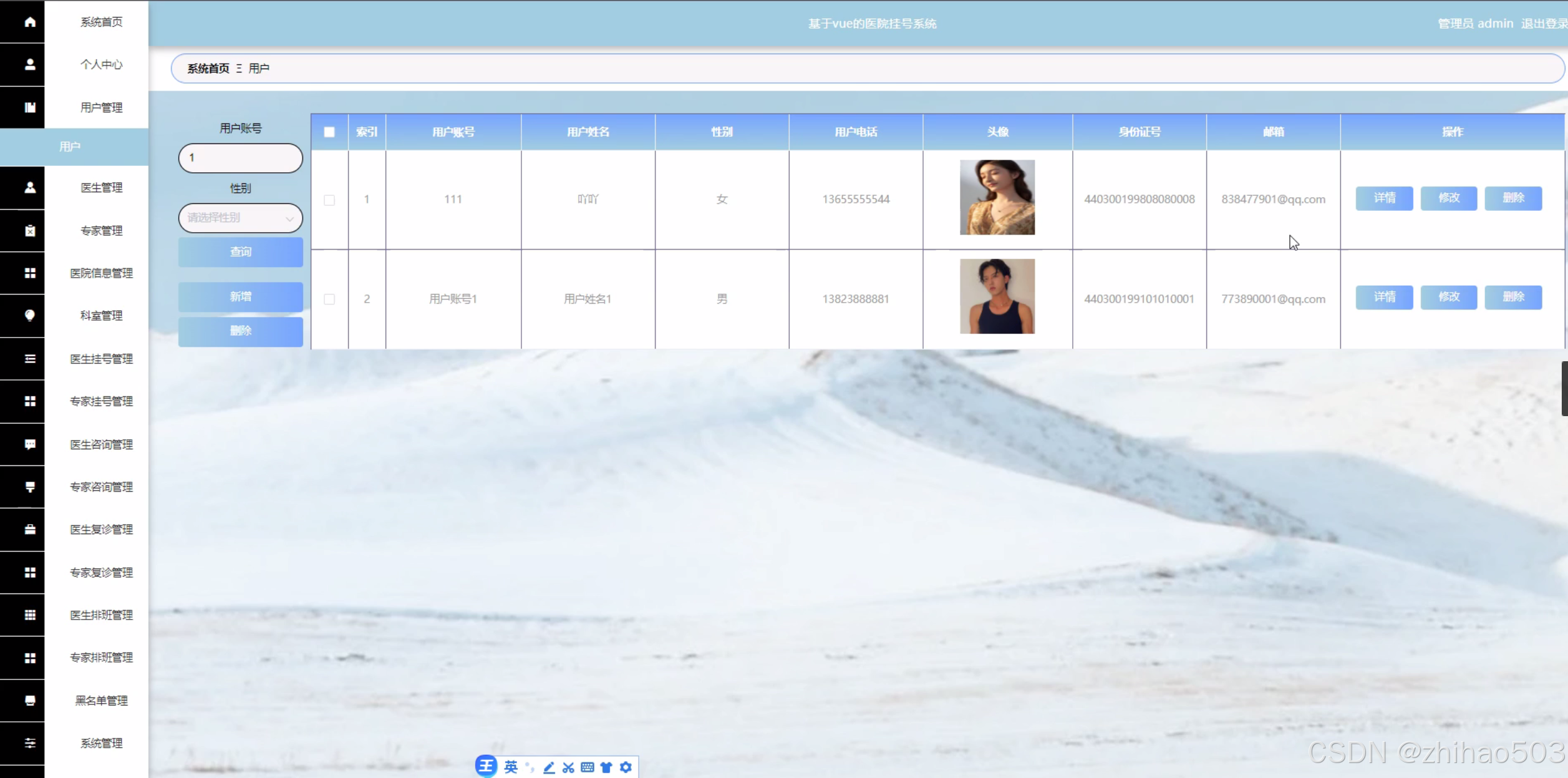The width and height of the screenshot is (1568, 778).
Task: Open IME toolbar settings gear icon
Action: [626, 767]
